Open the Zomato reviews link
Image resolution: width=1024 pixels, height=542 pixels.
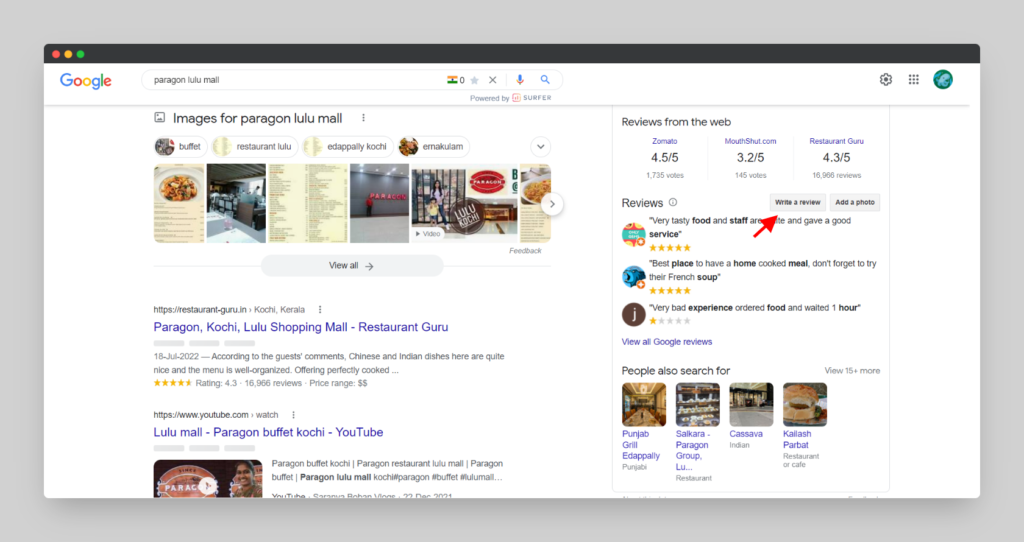[x=664, y=141]
